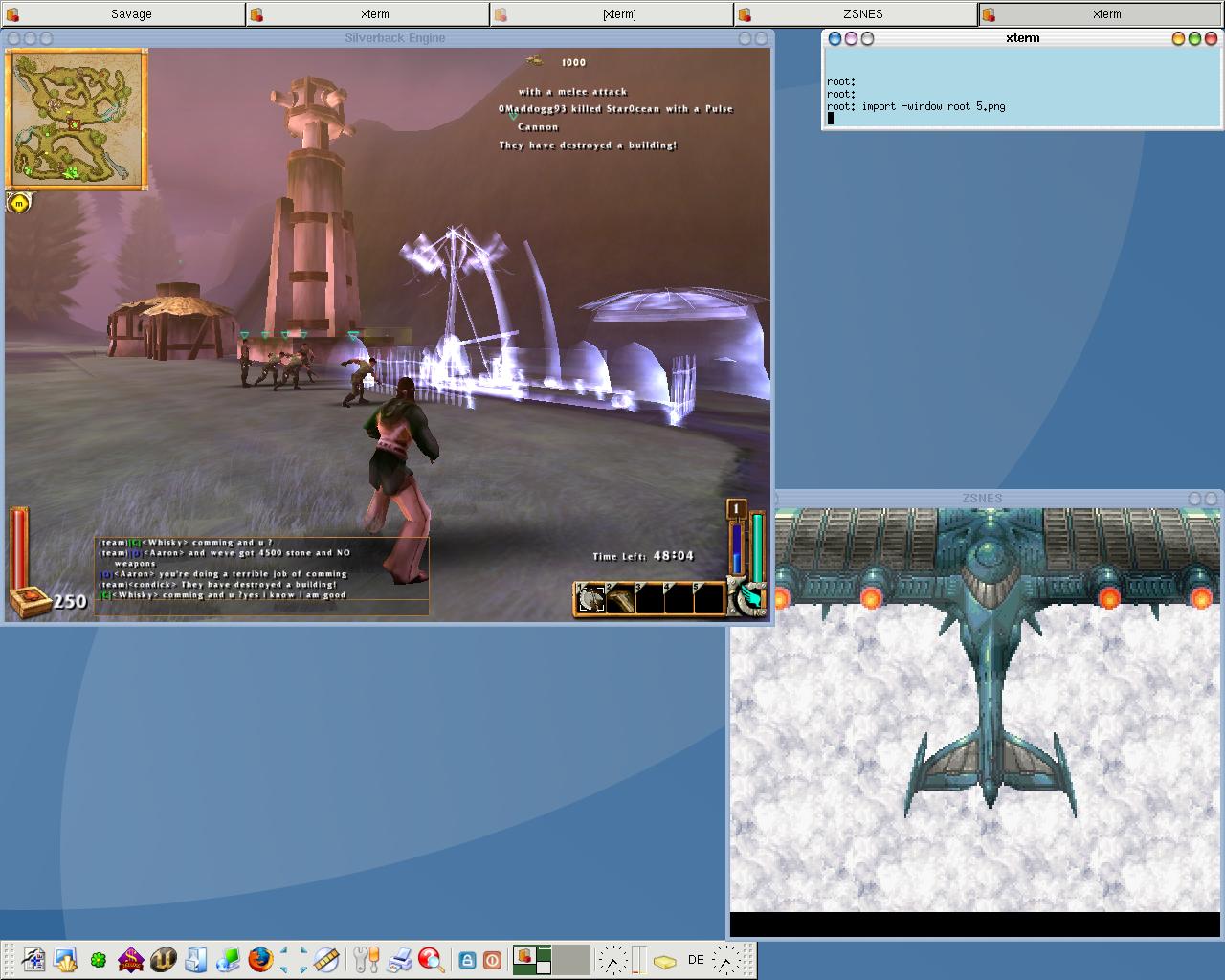Select weapon slot 1 axe in Savage
This screenshot has height=980, width=1225.
591,598
